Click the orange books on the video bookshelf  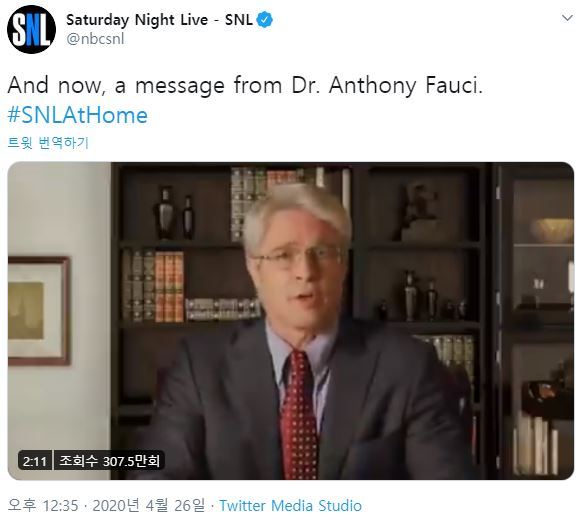click(170, 287)
